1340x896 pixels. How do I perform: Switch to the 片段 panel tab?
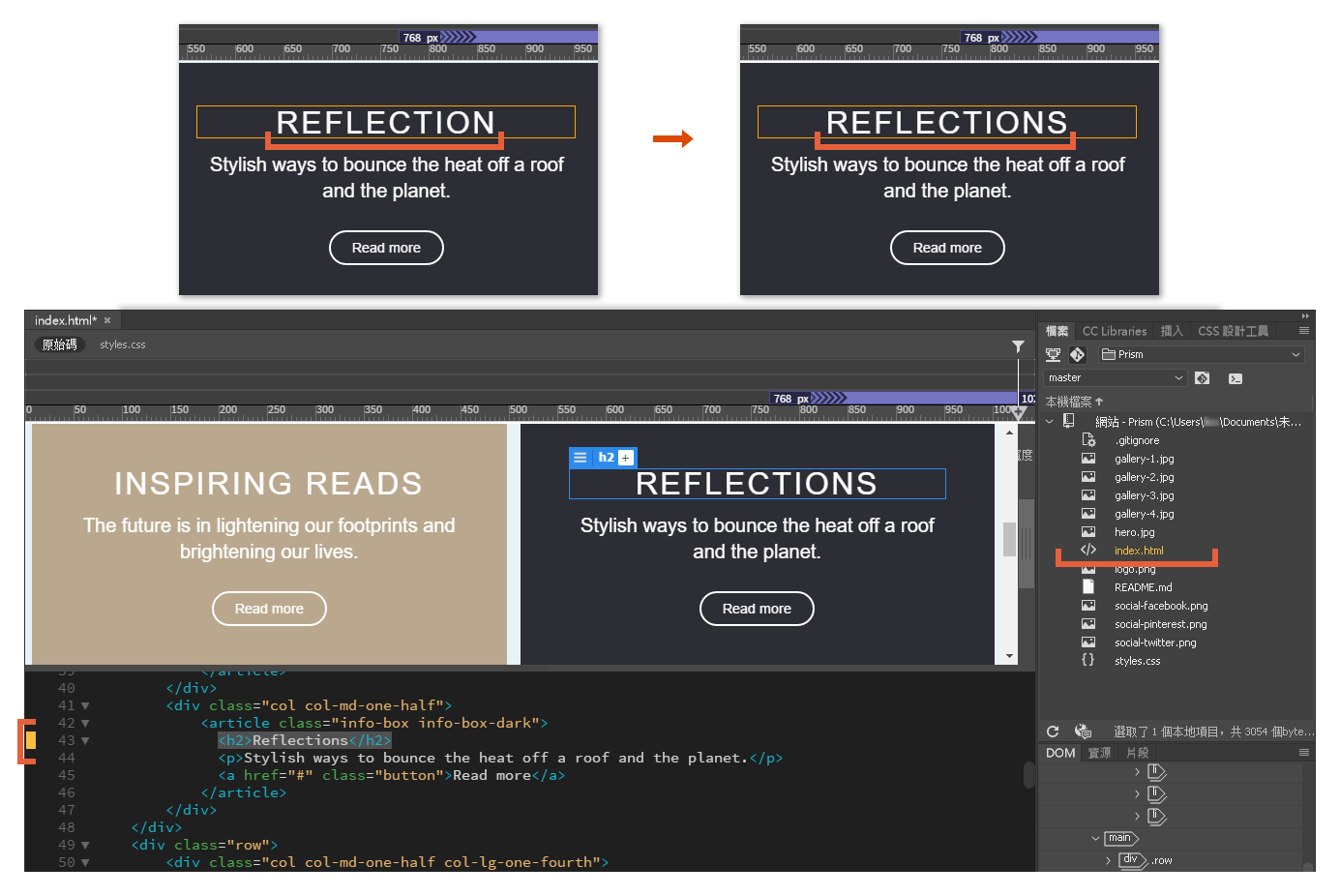(x=1138, y=753)
